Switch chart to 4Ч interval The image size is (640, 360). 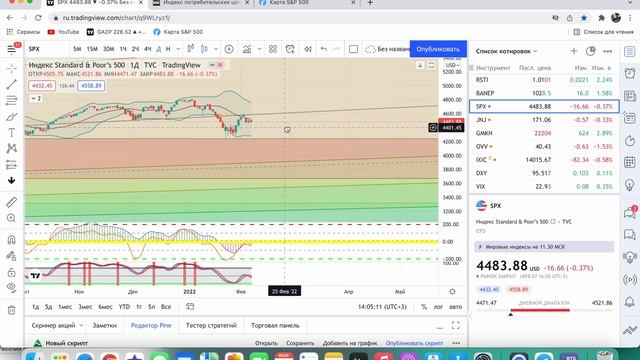148,49
